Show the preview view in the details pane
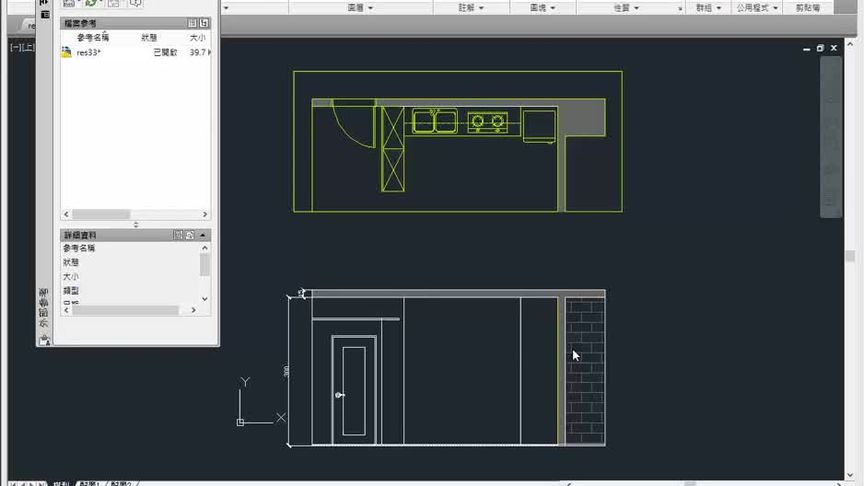The height and width of the screenshot is (486, 864). 190,235
